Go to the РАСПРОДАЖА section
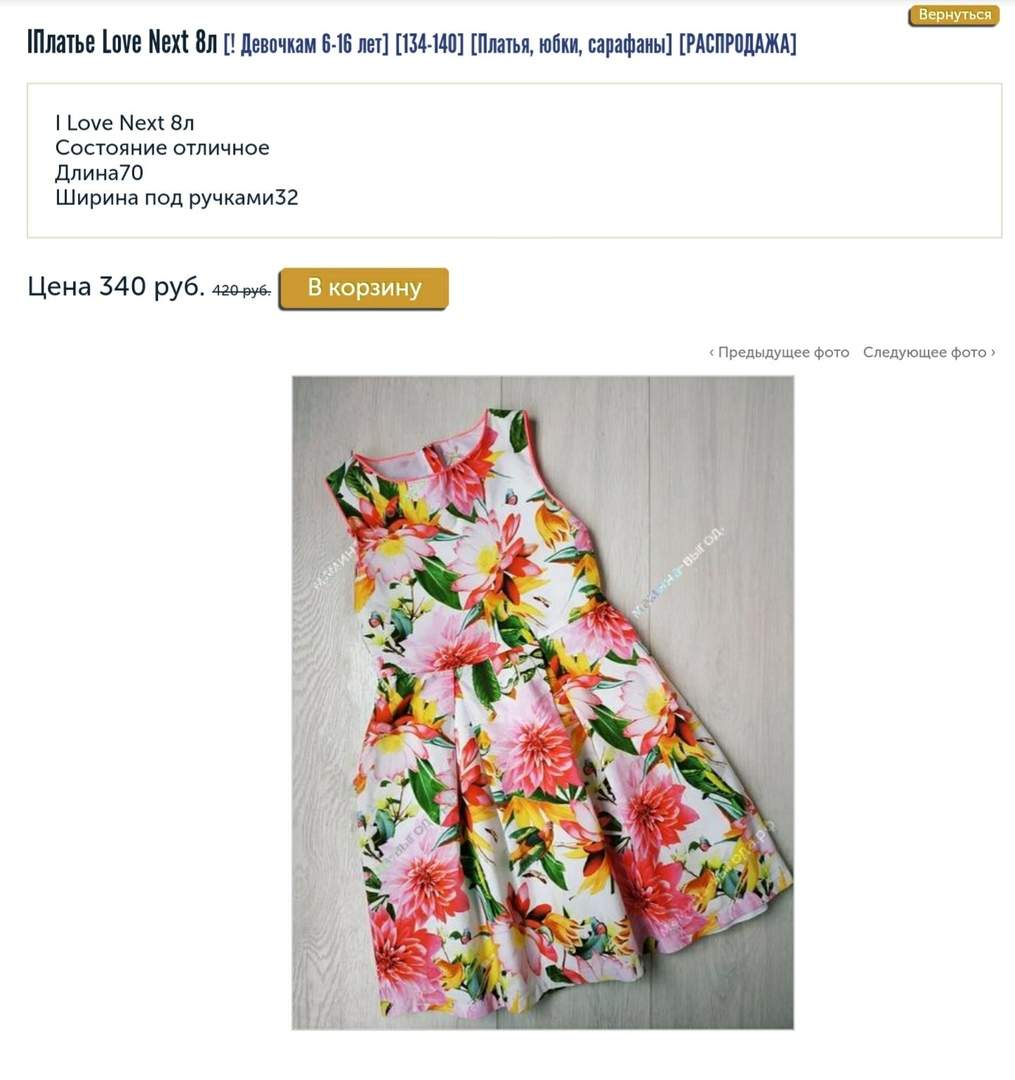 click(x=737, y=44)
